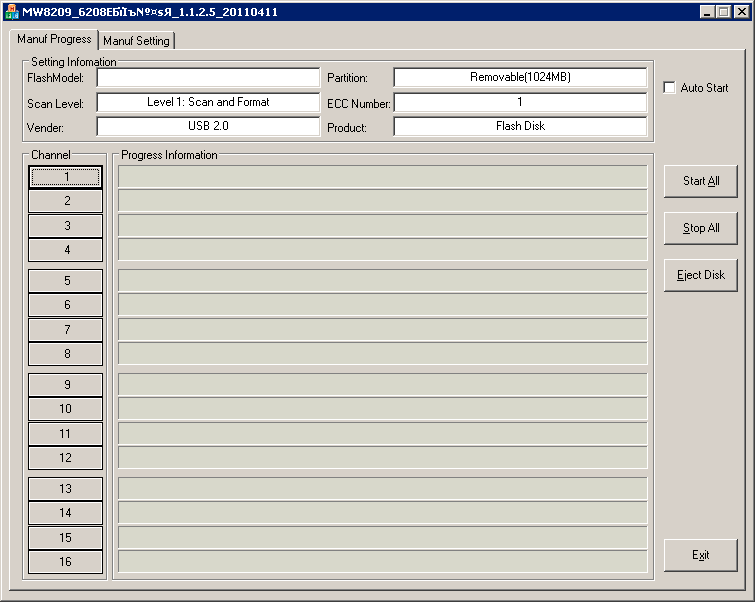The width and height of the screenshot is (755, 602).
Task: Click the Eject Disk button
Action: point(701,275)
